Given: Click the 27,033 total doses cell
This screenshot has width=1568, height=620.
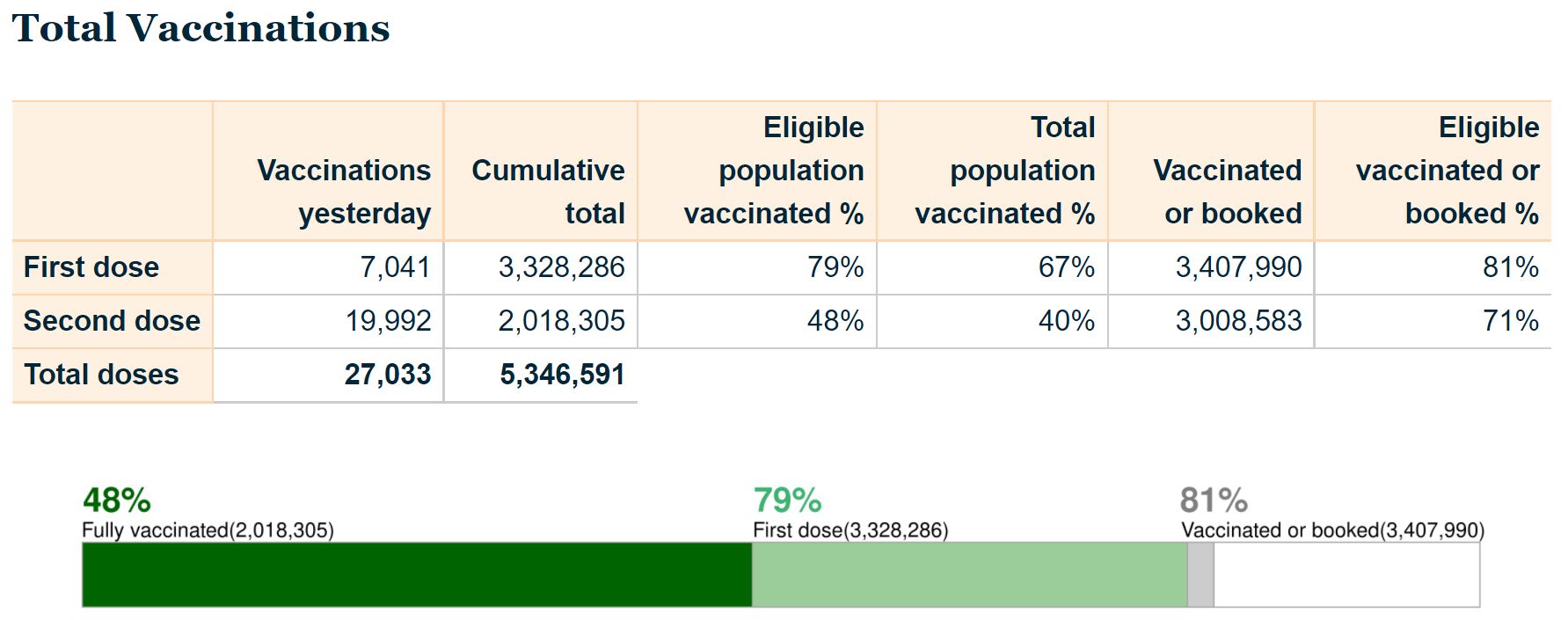Looking at the screenshot, I should 387,375.
